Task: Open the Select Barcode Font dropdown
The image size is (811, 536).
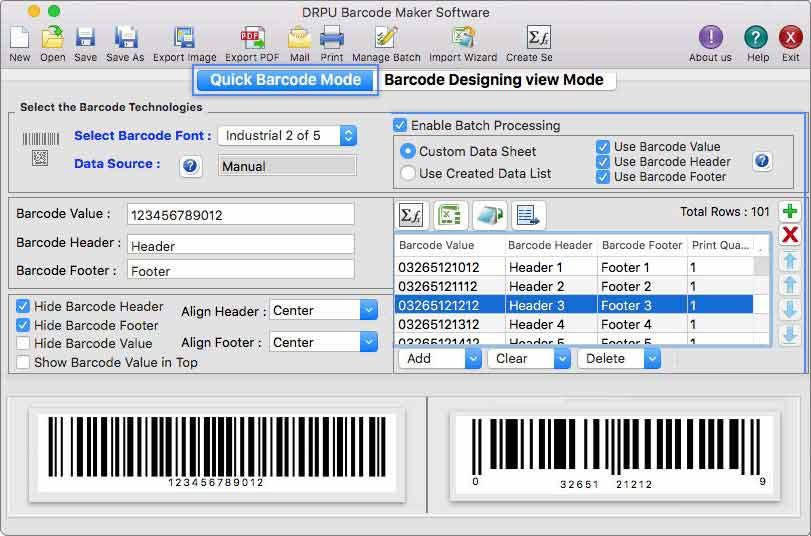Action: coord(288,136)
